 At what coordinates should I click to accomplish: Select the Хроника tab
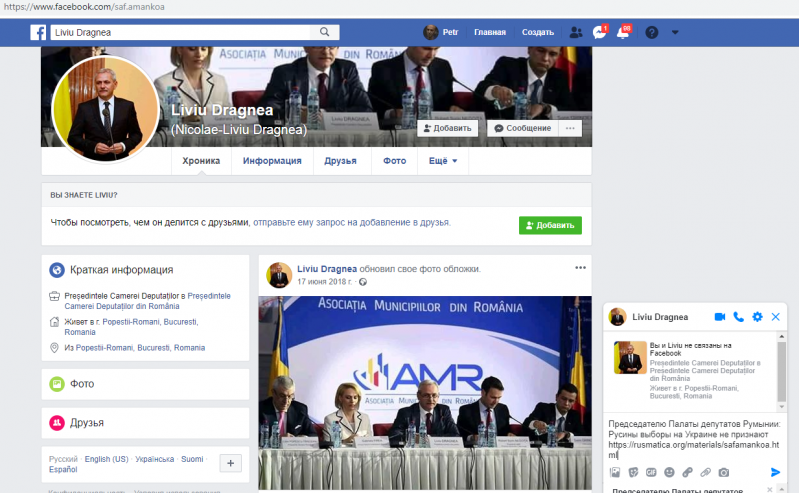coord(201,161)
